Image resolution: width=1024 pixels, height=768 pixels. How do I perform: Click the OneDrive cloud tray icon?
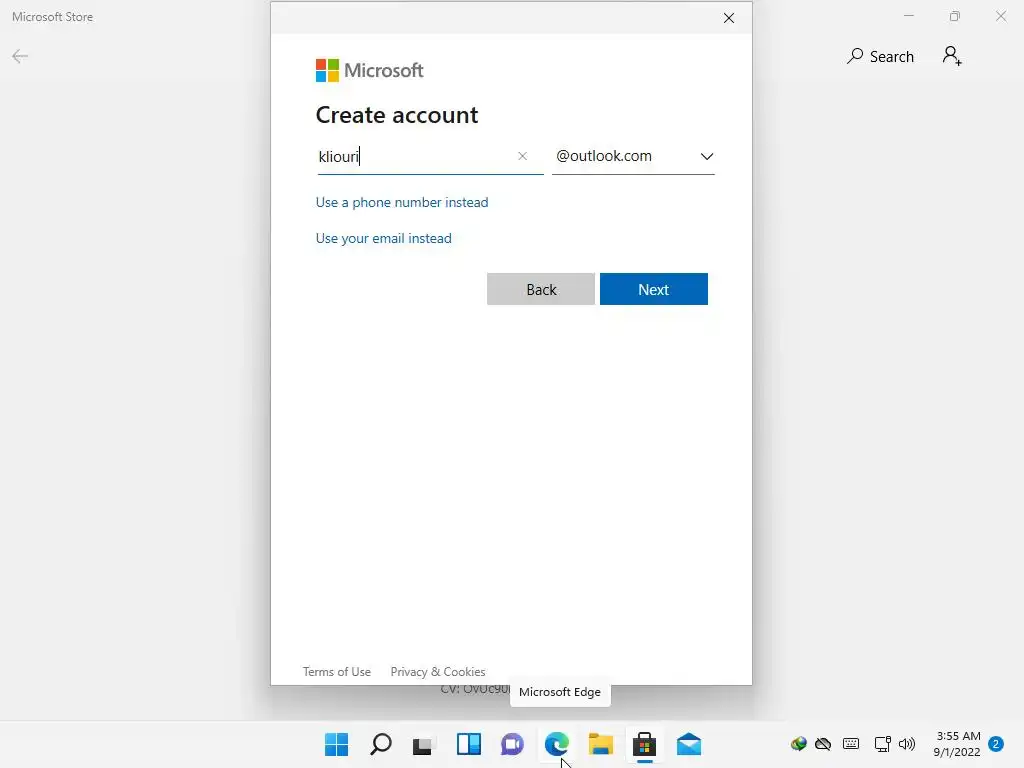click(x=823, y=744)
